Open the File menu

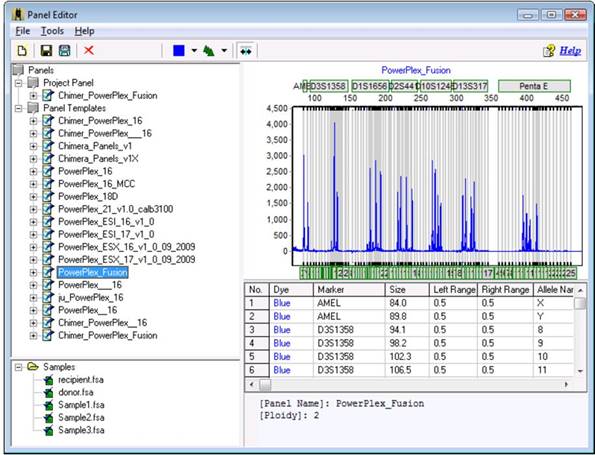[22, 31]
